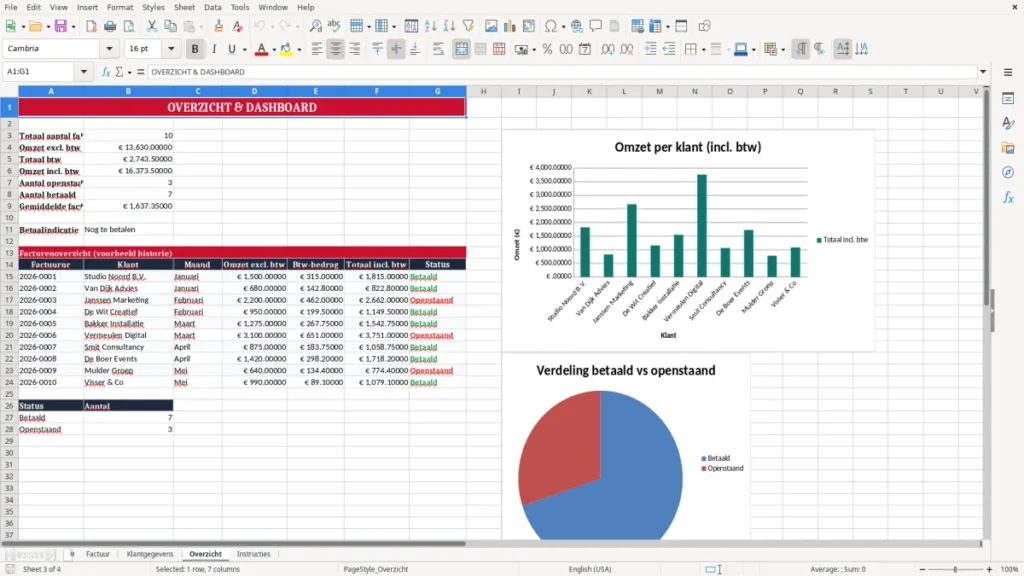
Task: Toggle Italic formatting
Action: (214, 49)
